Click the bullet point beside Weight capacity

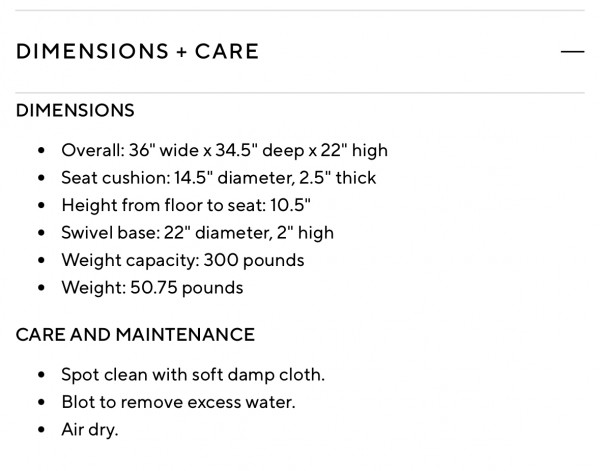click(x=41, y=260)
